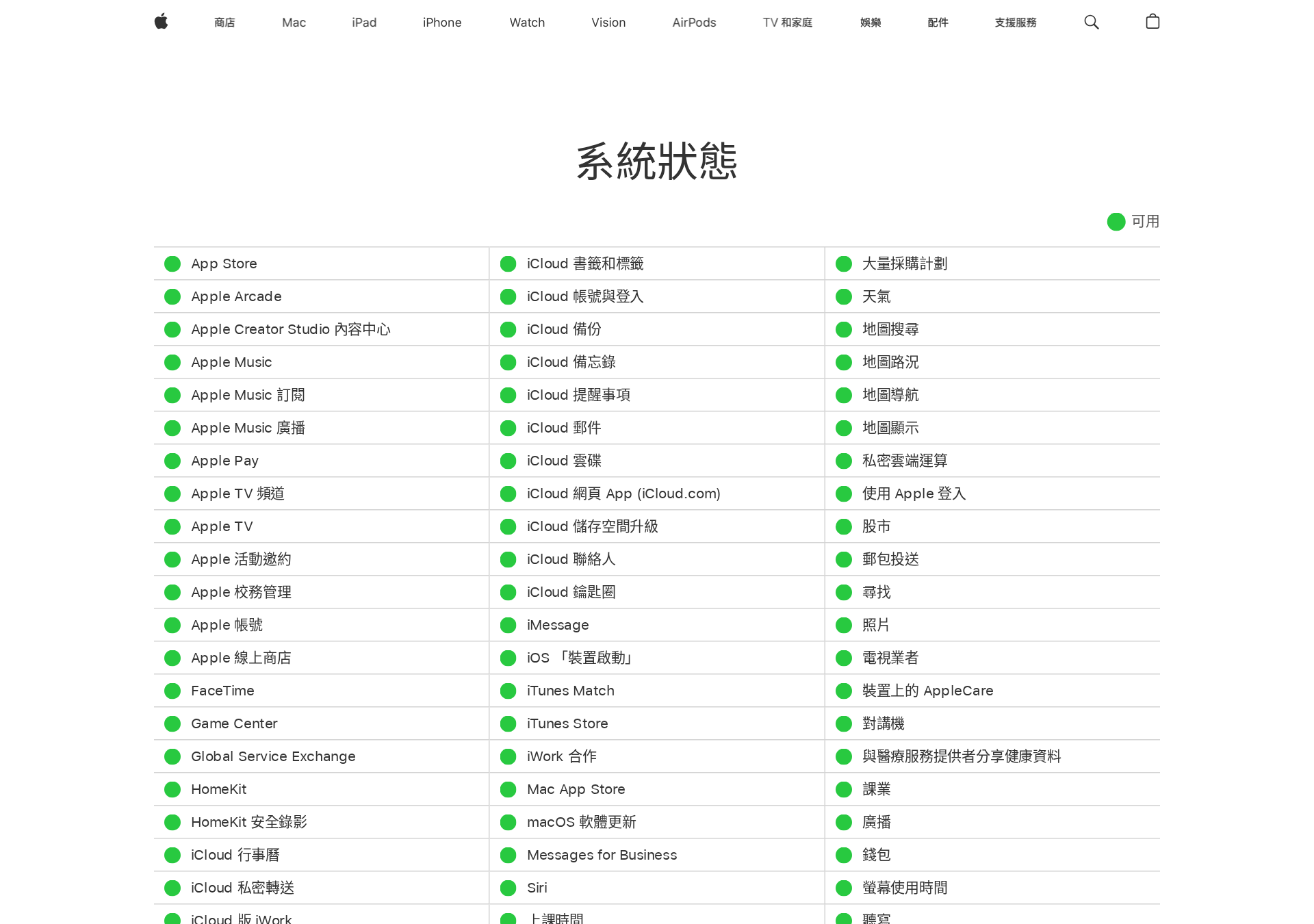Select iCloud 儲存空間升級 entry
Image resolution: width=1314 pixels, height=924 pixels.
[x=593, y=526]
